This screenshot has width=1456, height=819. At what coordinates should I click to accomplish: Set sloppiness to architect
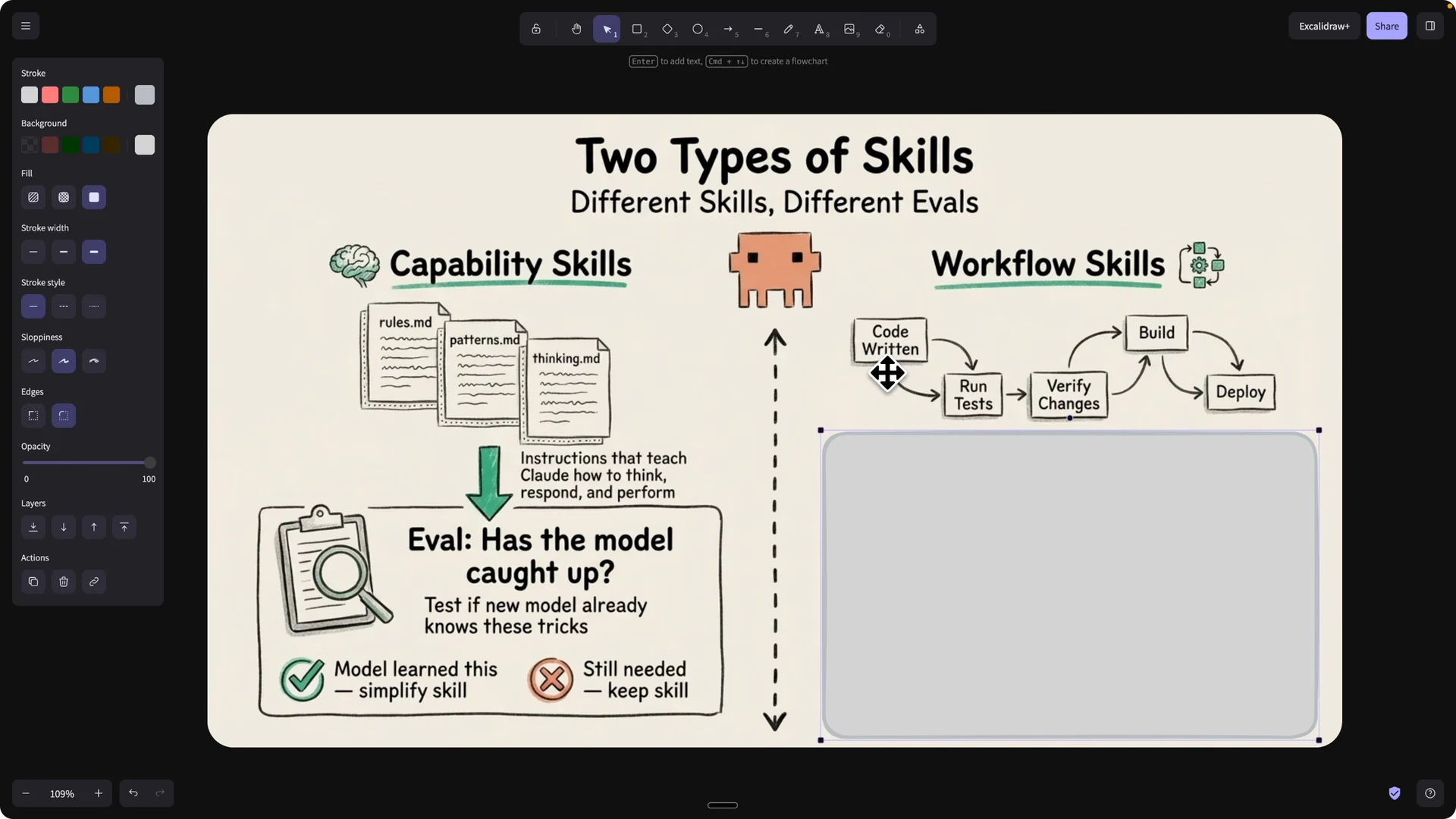click(x=33, y=361)
